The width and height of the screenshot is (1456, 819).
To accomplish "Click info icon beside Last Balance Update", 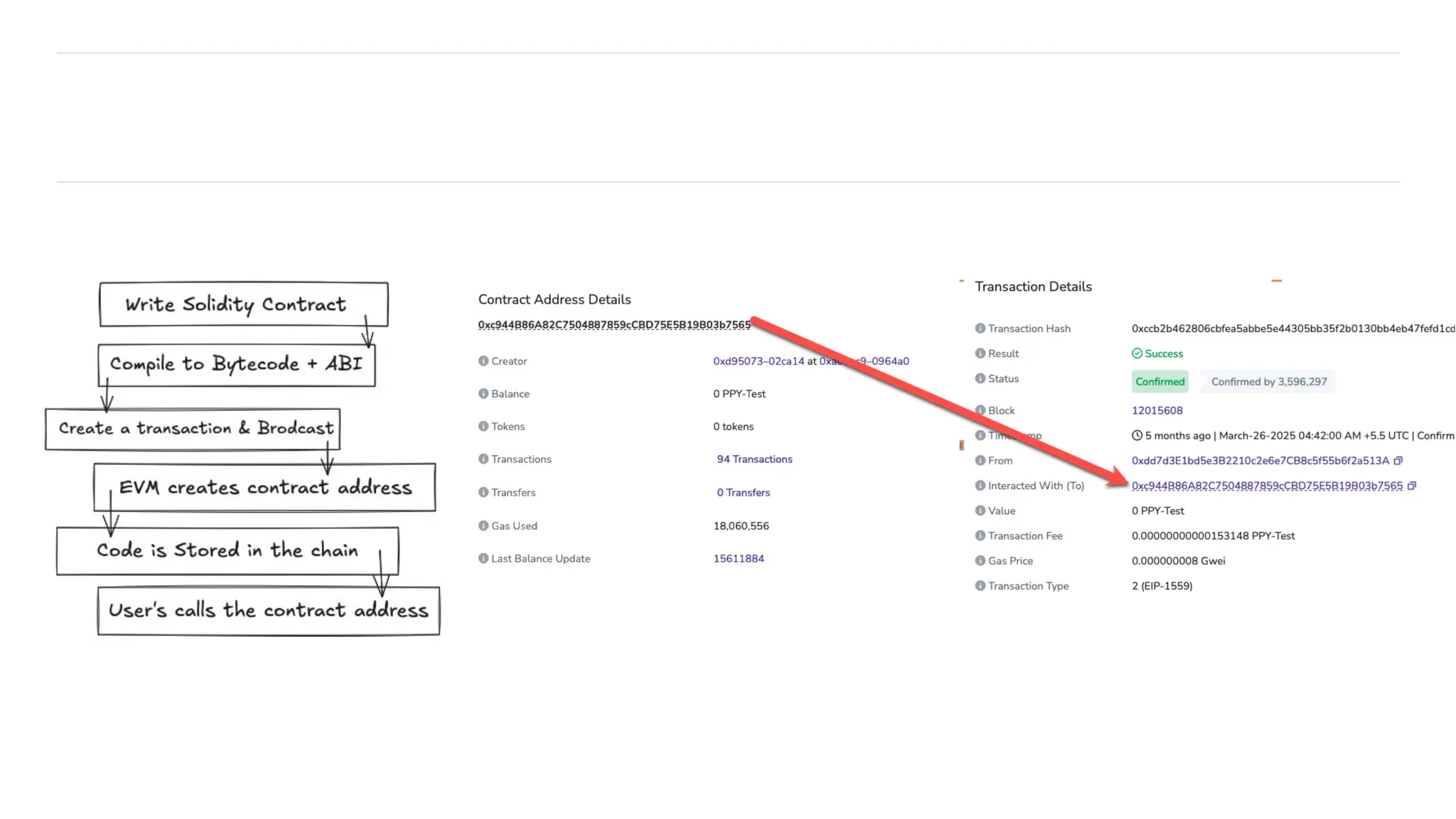I will [x=483, y=559].
